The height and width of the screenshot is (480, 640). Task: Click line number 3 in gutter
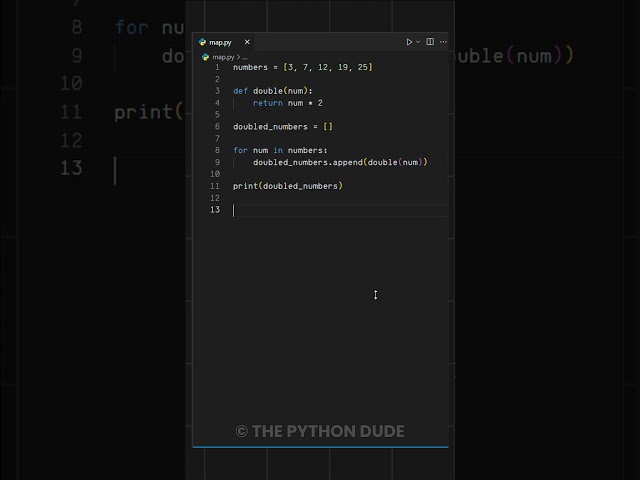click(x=217, y=91)
